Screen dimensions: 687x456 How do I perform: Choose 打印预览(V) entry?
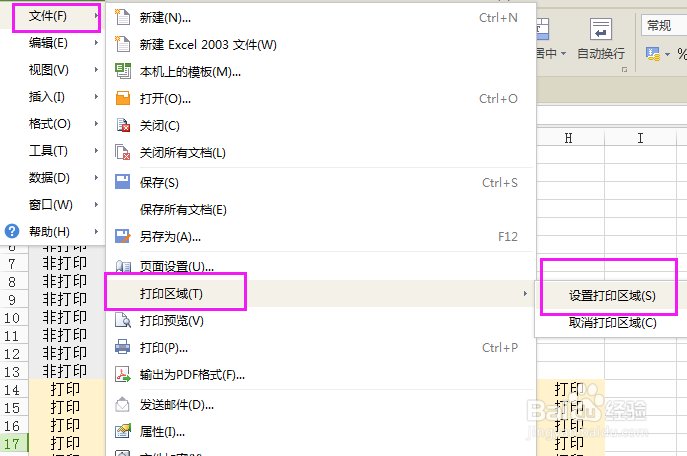(x=321, y=321)
